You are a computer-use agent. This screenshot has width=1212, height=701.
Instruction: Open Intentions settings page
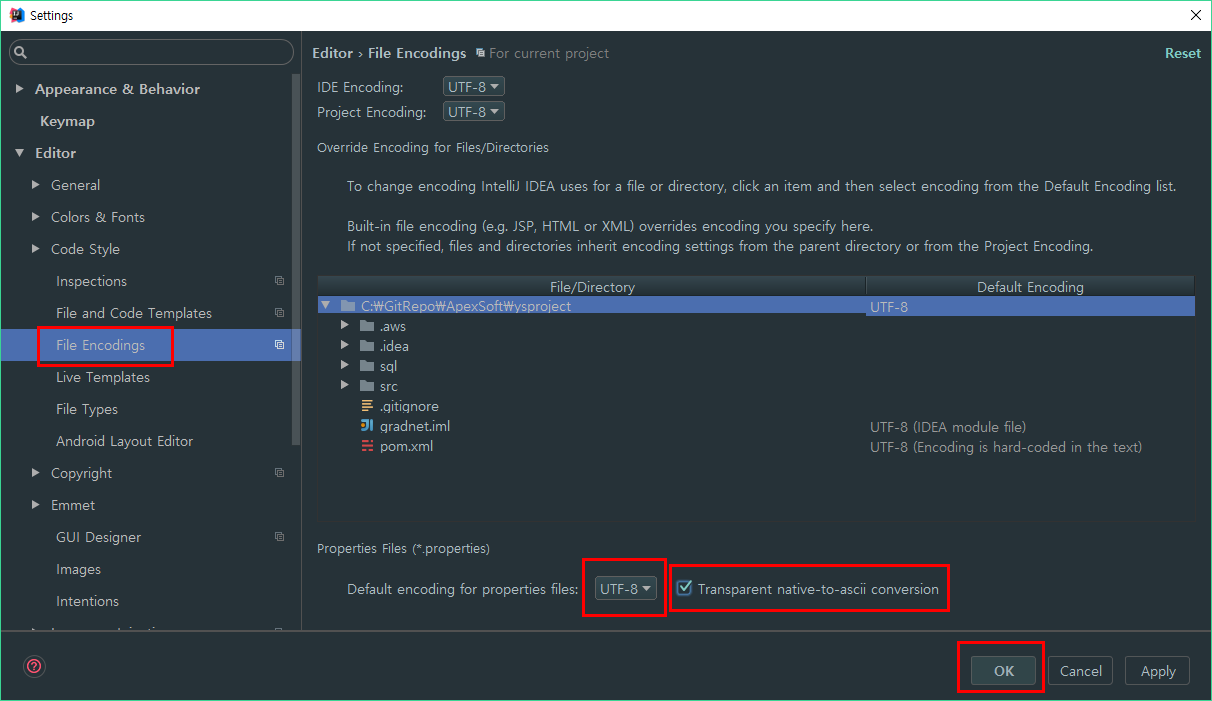(x=87, y=601)
